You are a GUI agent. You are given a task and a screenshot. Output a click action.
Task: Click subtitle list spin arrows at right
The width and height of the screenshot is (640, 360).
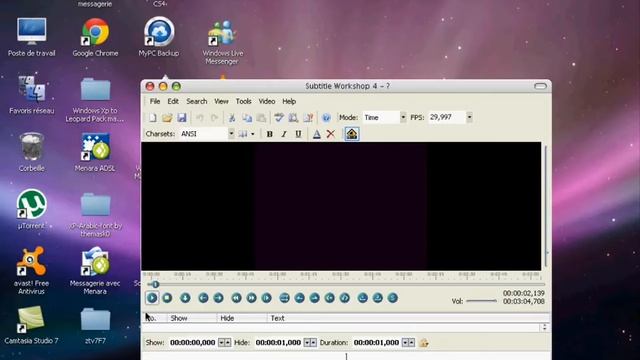(x=544, y=327)
